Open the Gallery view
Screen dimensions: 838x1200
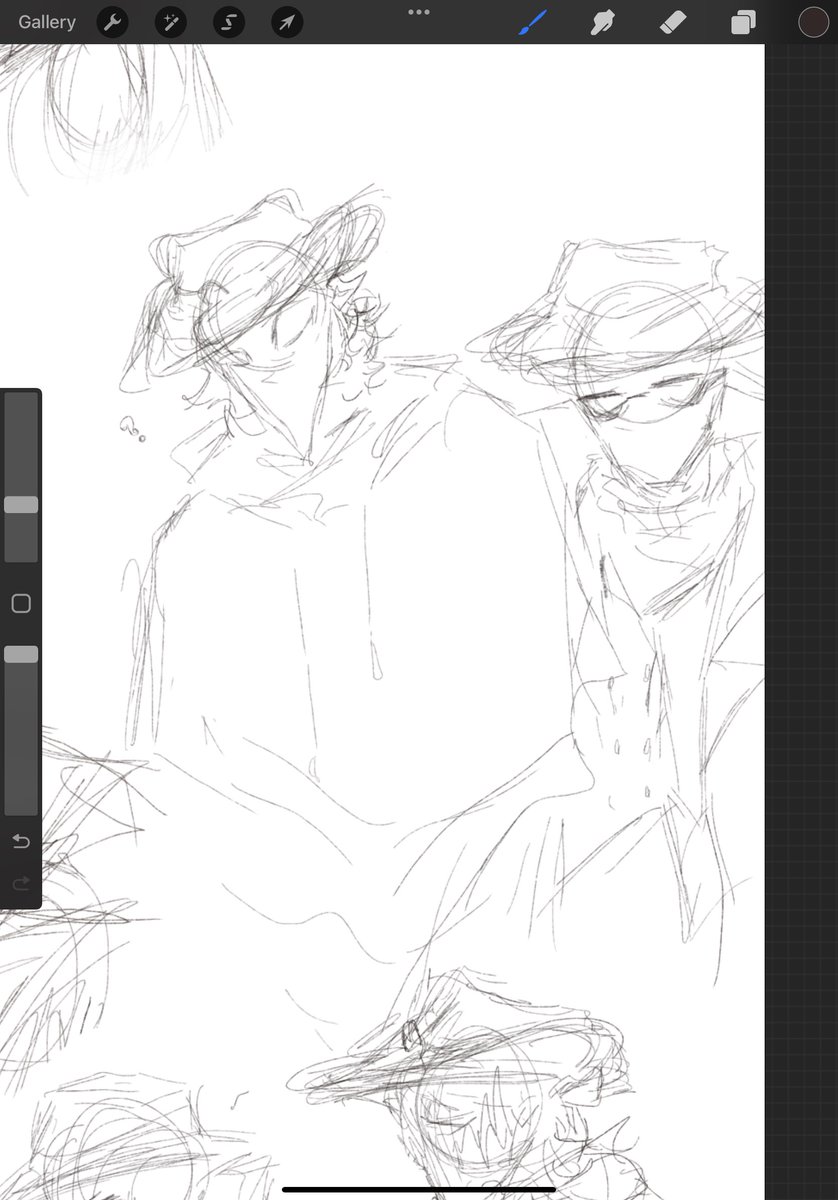[x=47, y=22]
